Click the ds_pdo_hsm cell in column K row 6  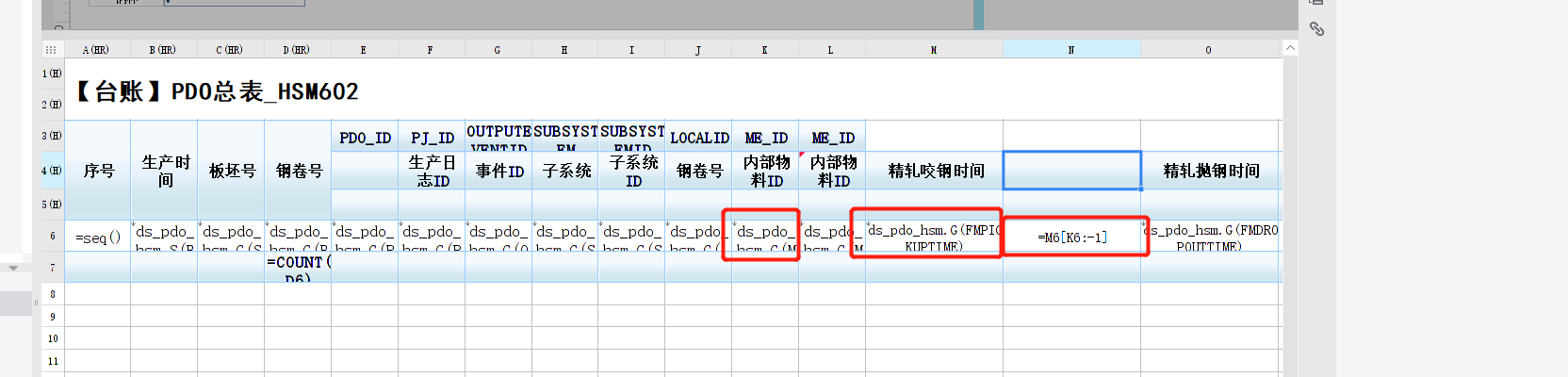[765, 237]
